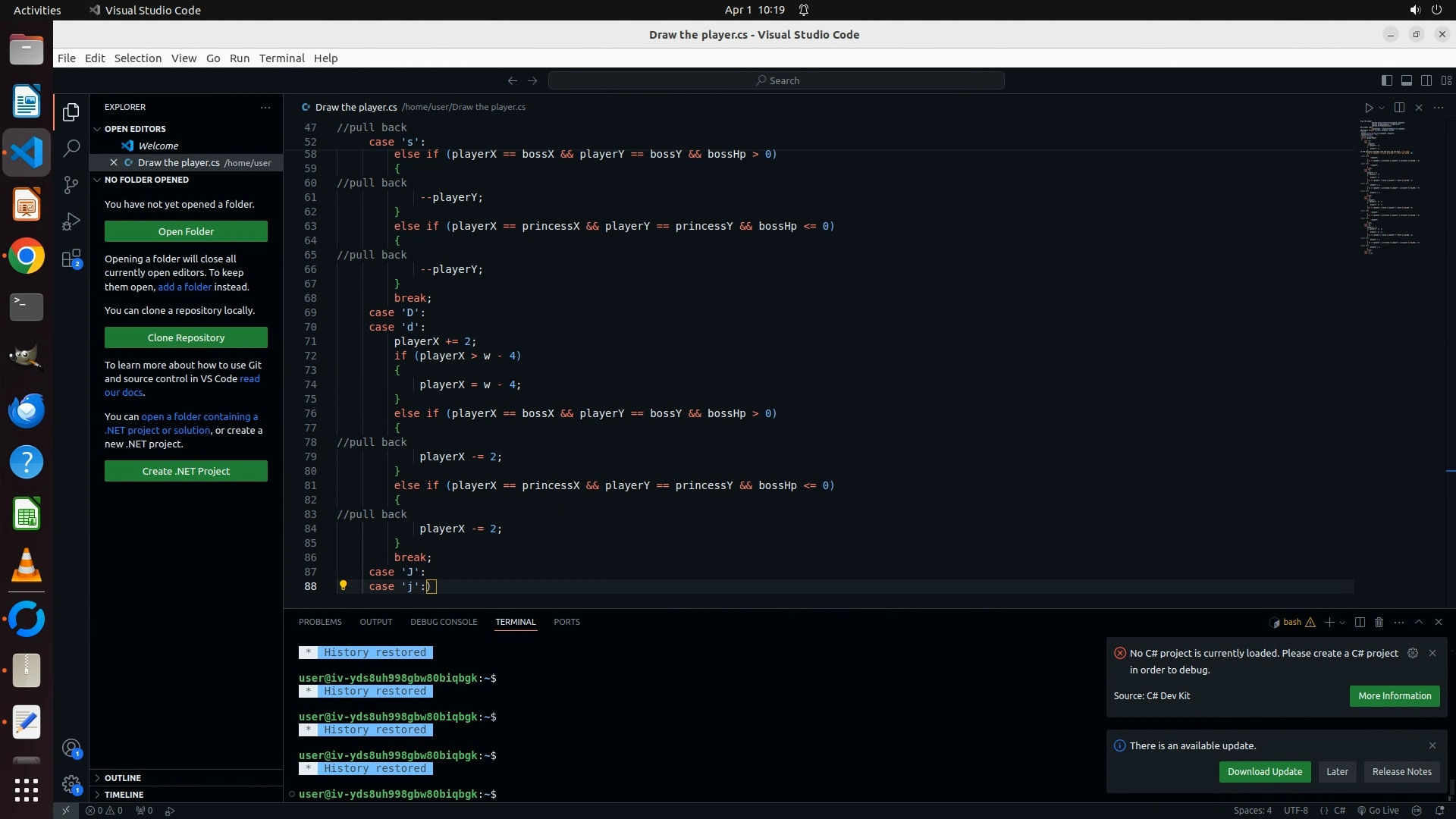Click the top Search command input
Image resolution: width=1456 pixels, height=819 pixels.
(776, 80)
